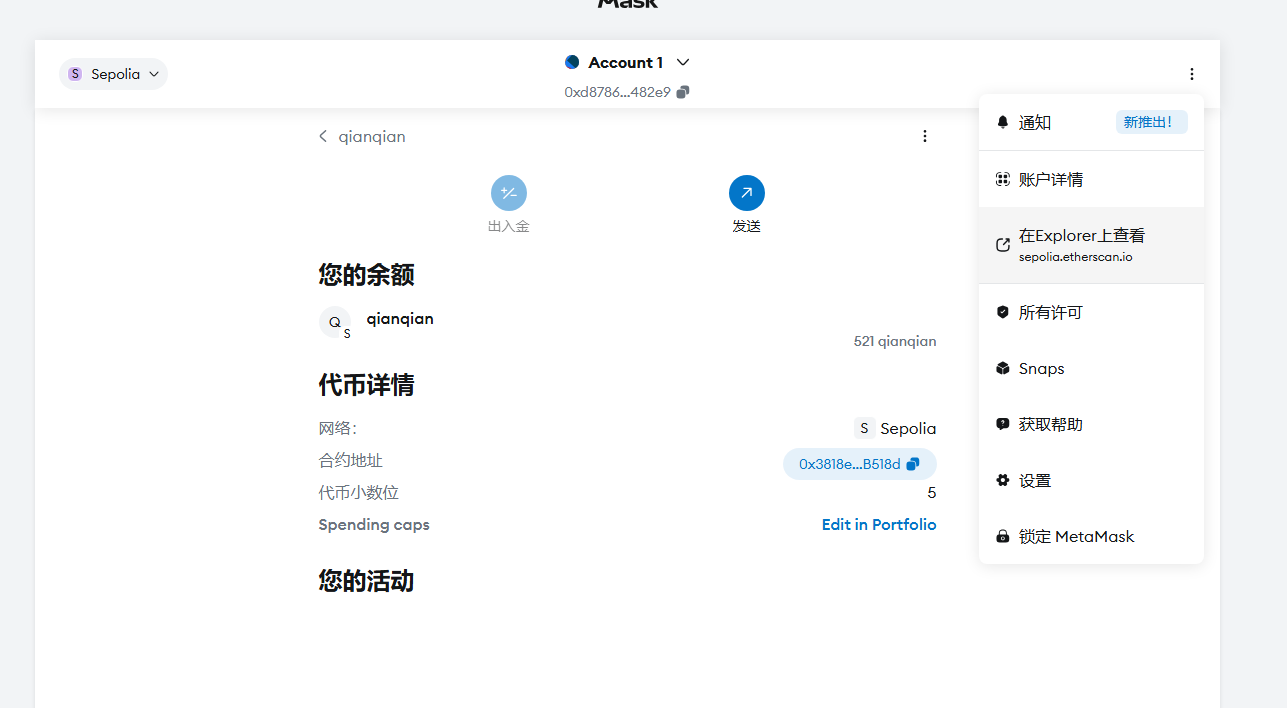1287x708 pixels.
Task: Click the 发送 send arrow button
Action: tap(746, 193)
